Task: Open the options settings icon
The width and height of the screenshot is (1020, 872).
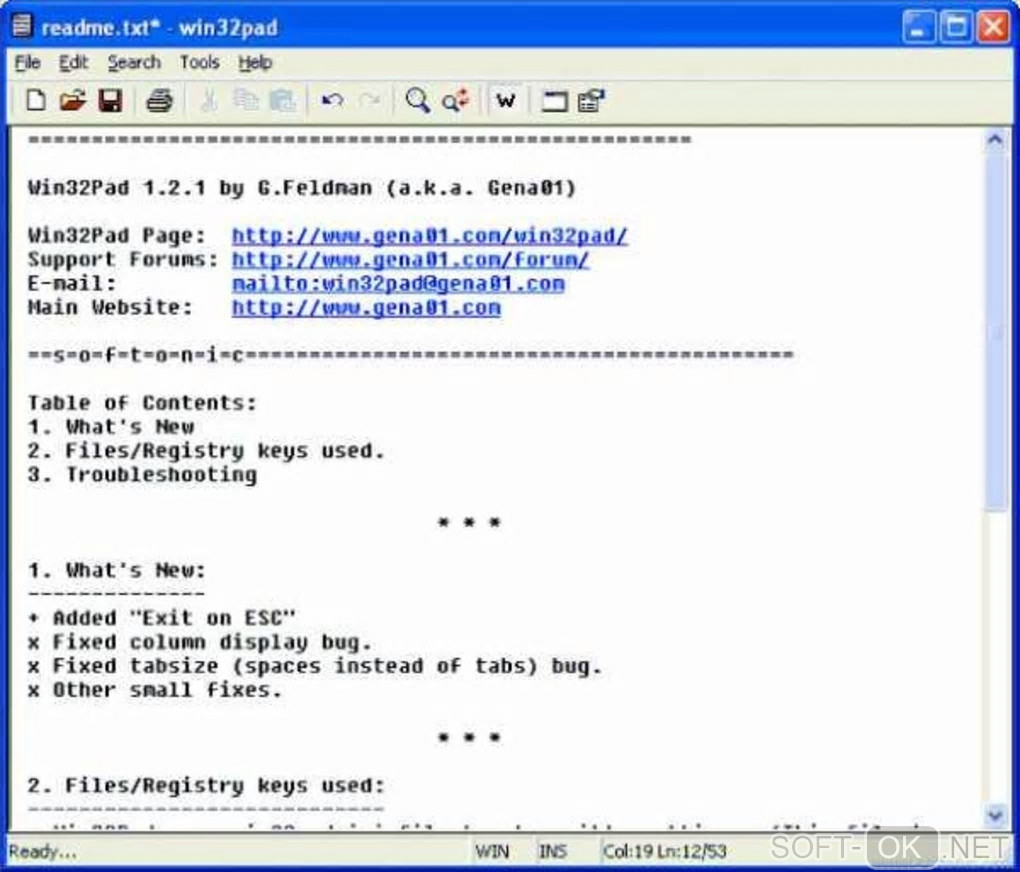Action: [591, 101]
